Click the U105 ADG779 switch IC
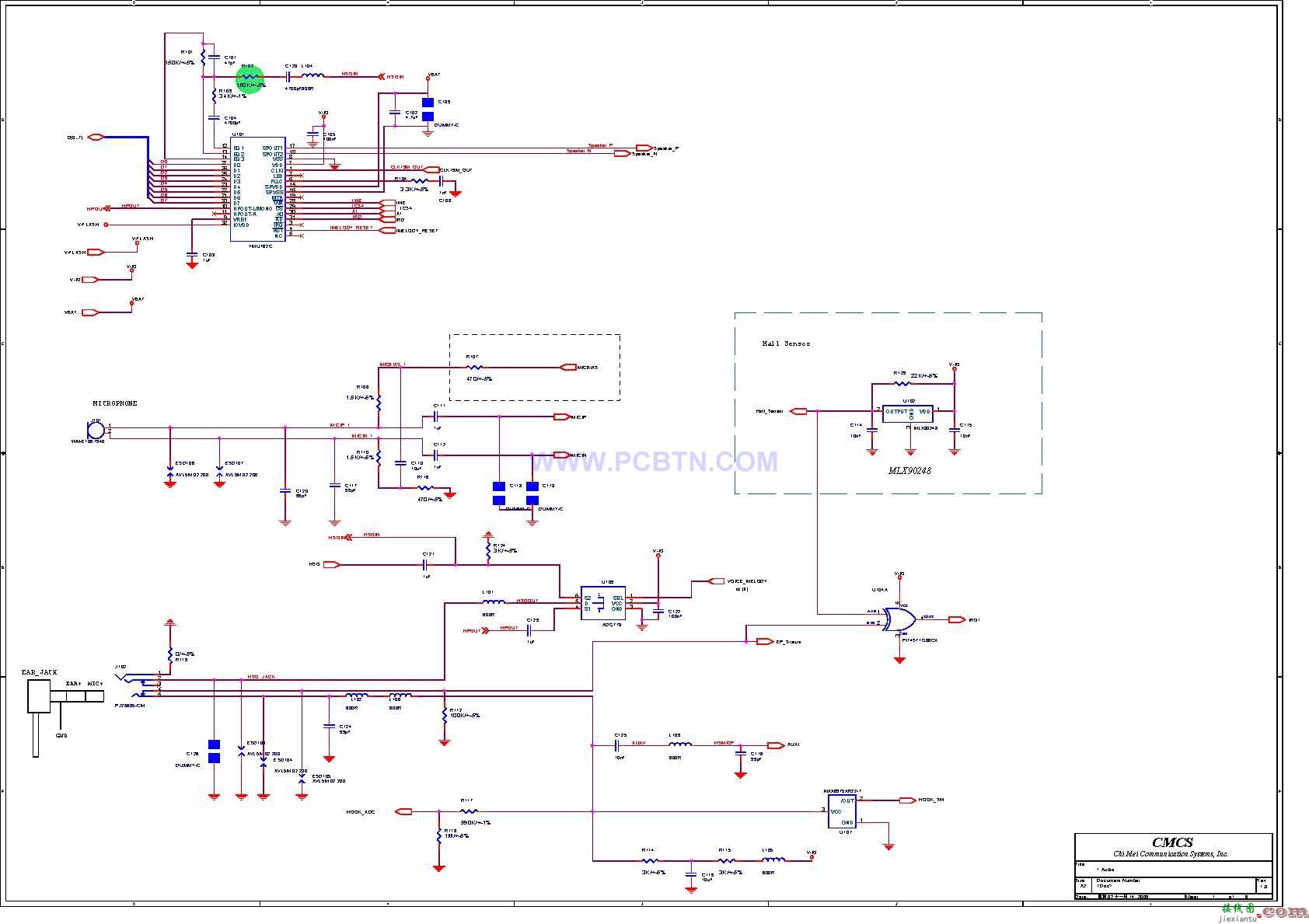 pos(603,603)
